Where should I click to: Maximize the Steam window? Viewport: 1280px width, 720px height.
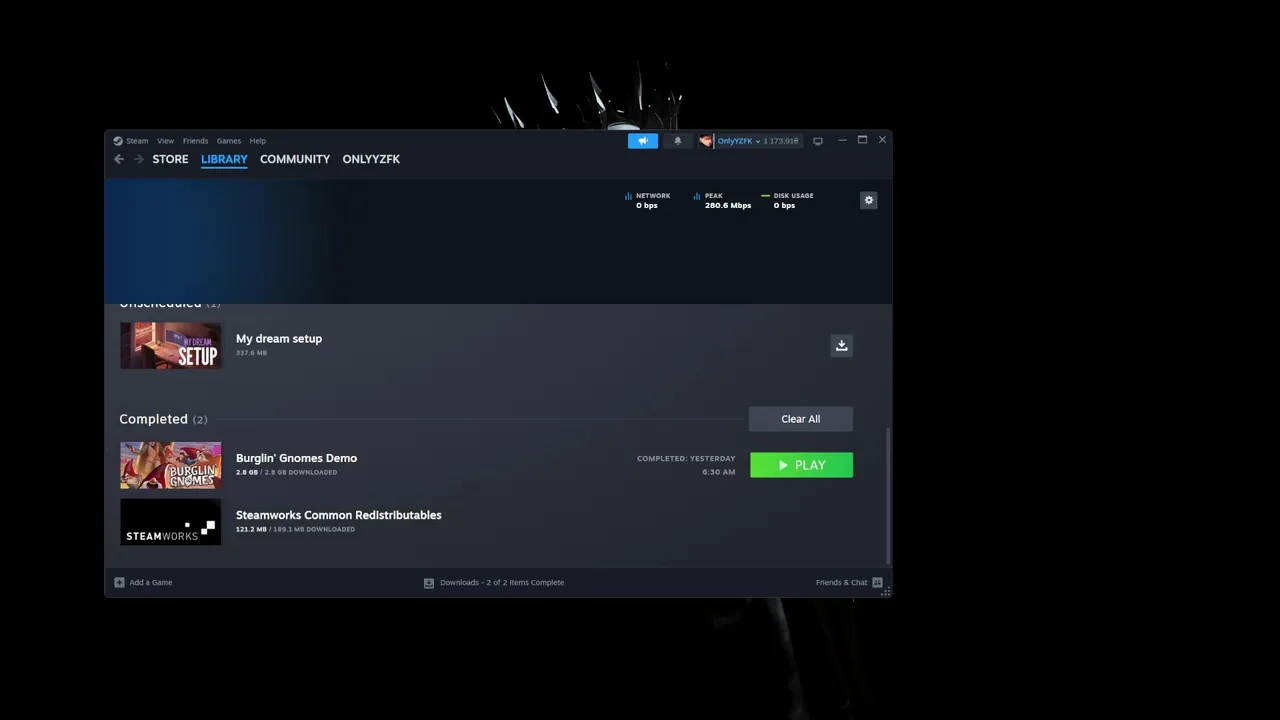[862, 140]
